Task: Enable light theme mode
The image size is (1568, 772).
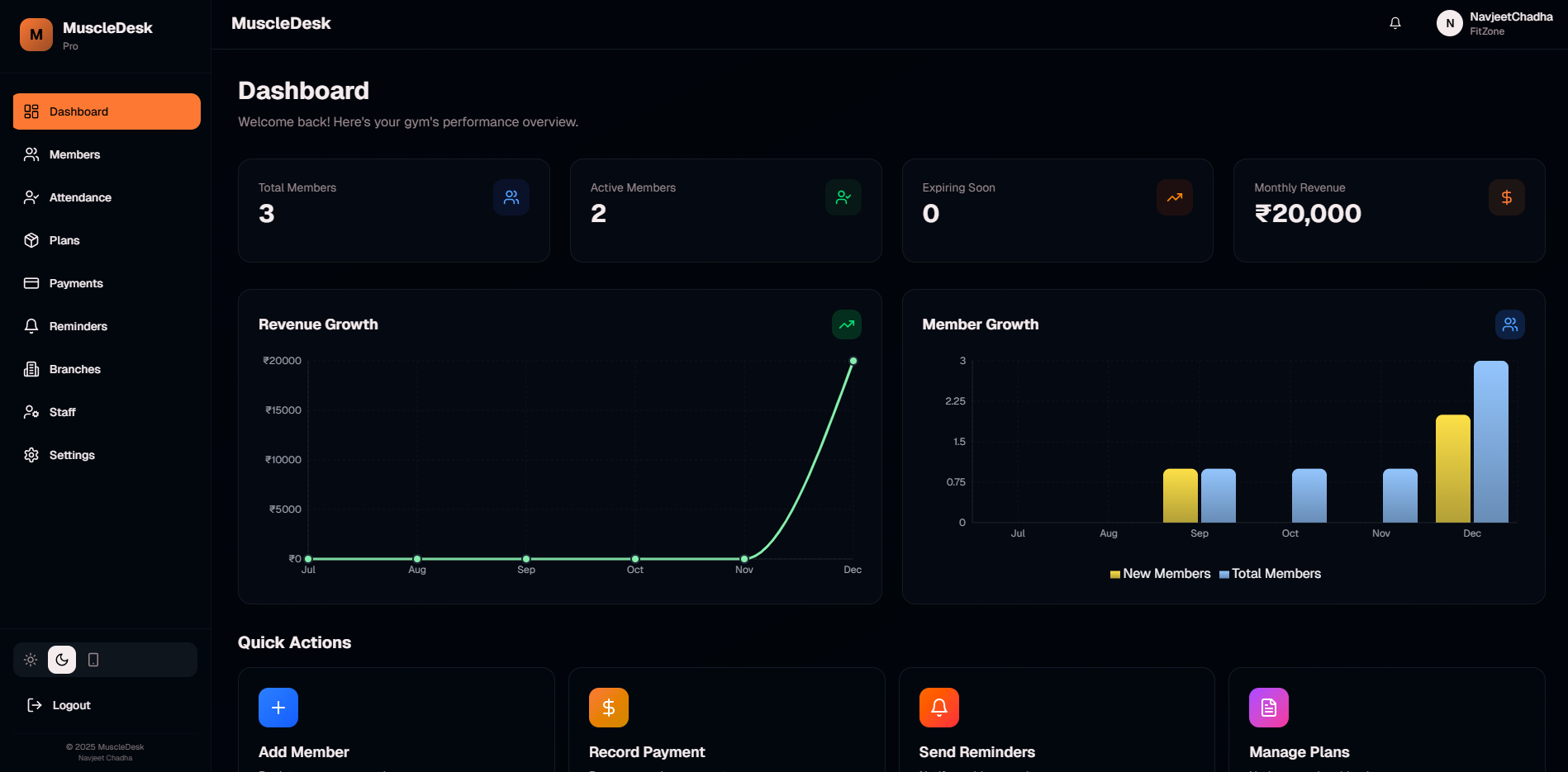Action: coord(31,659)
